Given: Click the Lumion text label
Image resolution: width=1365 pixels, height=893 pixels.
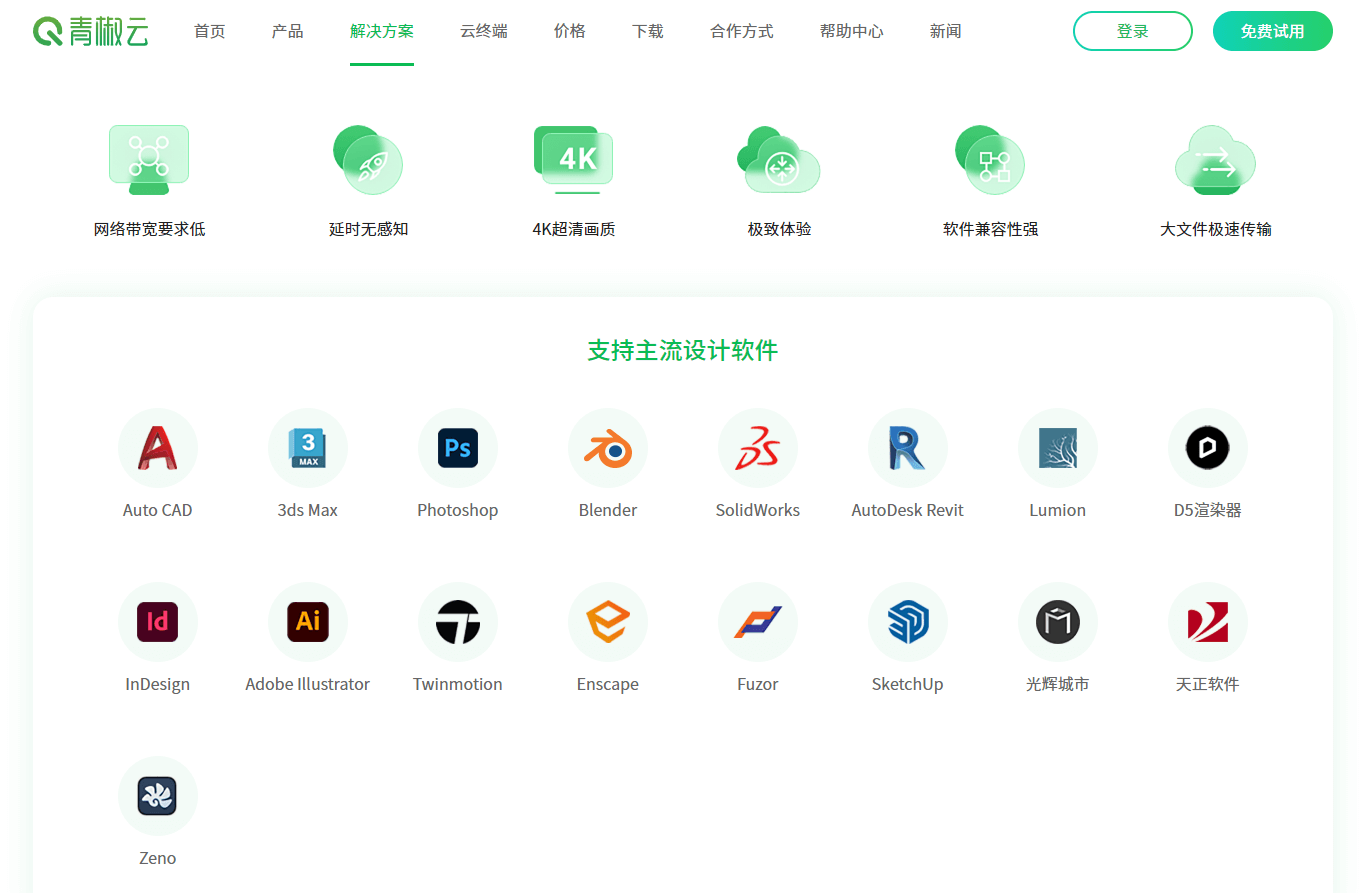Looking at the screenshot, I should pos(1058,510).
